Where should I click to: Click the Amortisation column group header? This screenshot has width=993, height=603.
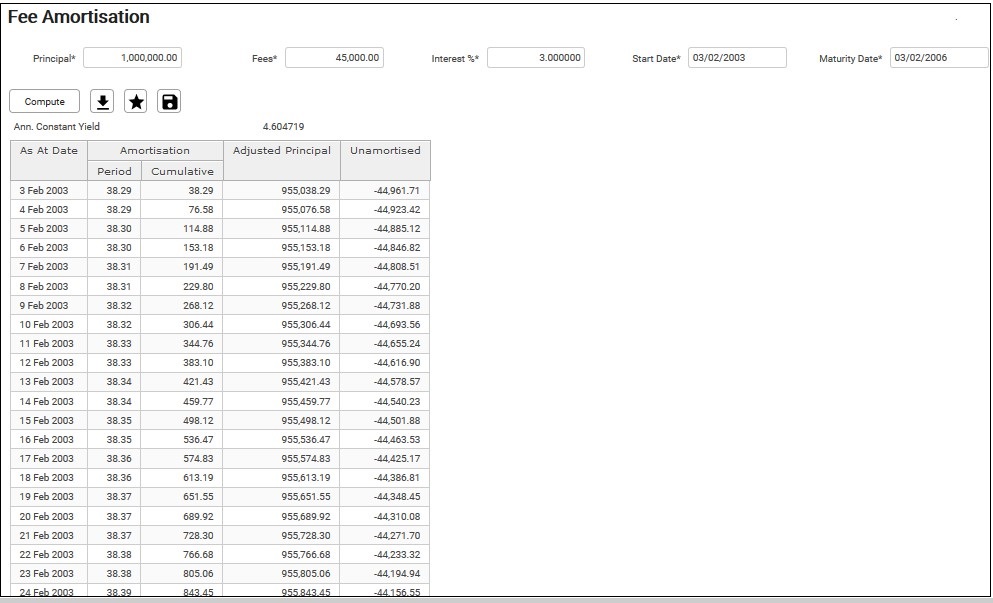click(x=155, y=151)
